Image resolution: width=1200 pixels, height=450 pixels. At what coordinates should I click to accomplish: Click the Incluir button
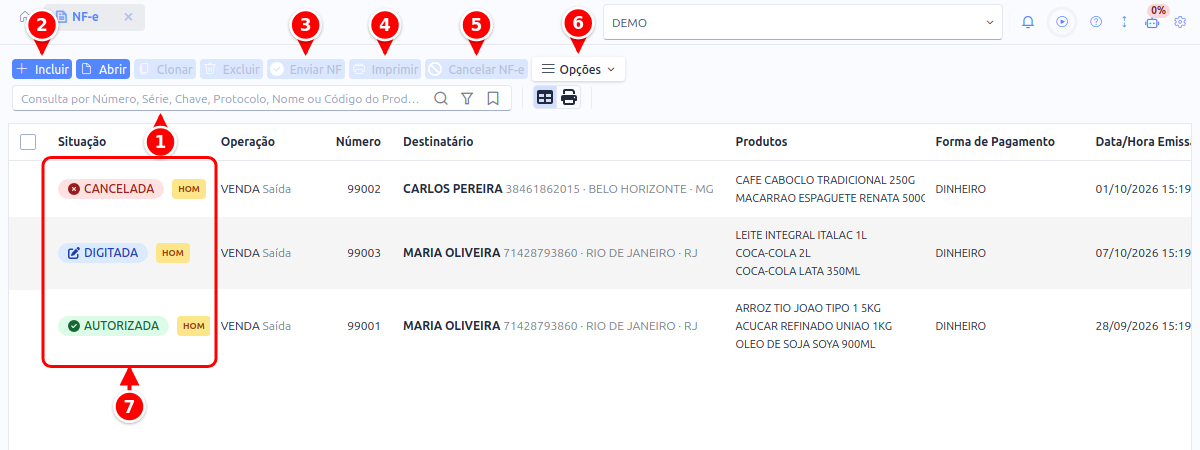(42, 69)
